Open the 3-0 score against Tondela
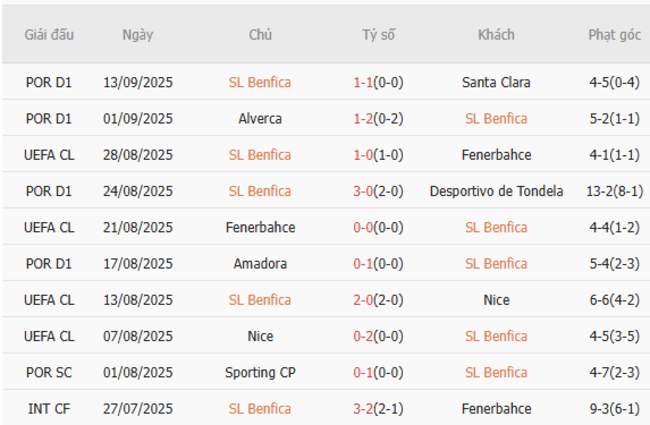 click(363, 191)
